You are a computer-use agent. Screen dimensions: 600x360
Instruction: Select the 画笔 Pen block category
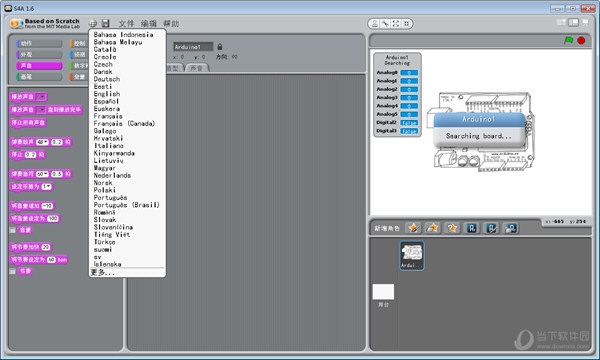click(x=39, y=77)
